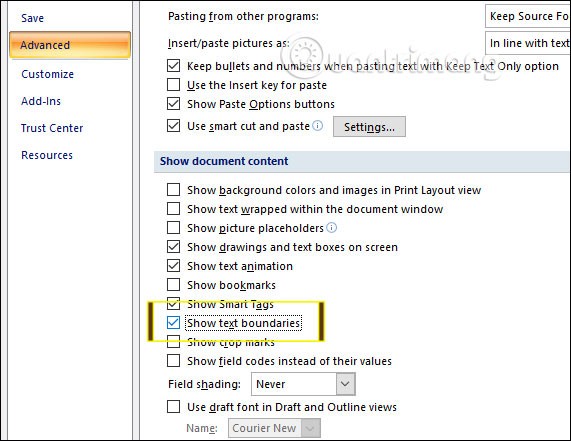Switch to the Customize category

coord(47,74)
